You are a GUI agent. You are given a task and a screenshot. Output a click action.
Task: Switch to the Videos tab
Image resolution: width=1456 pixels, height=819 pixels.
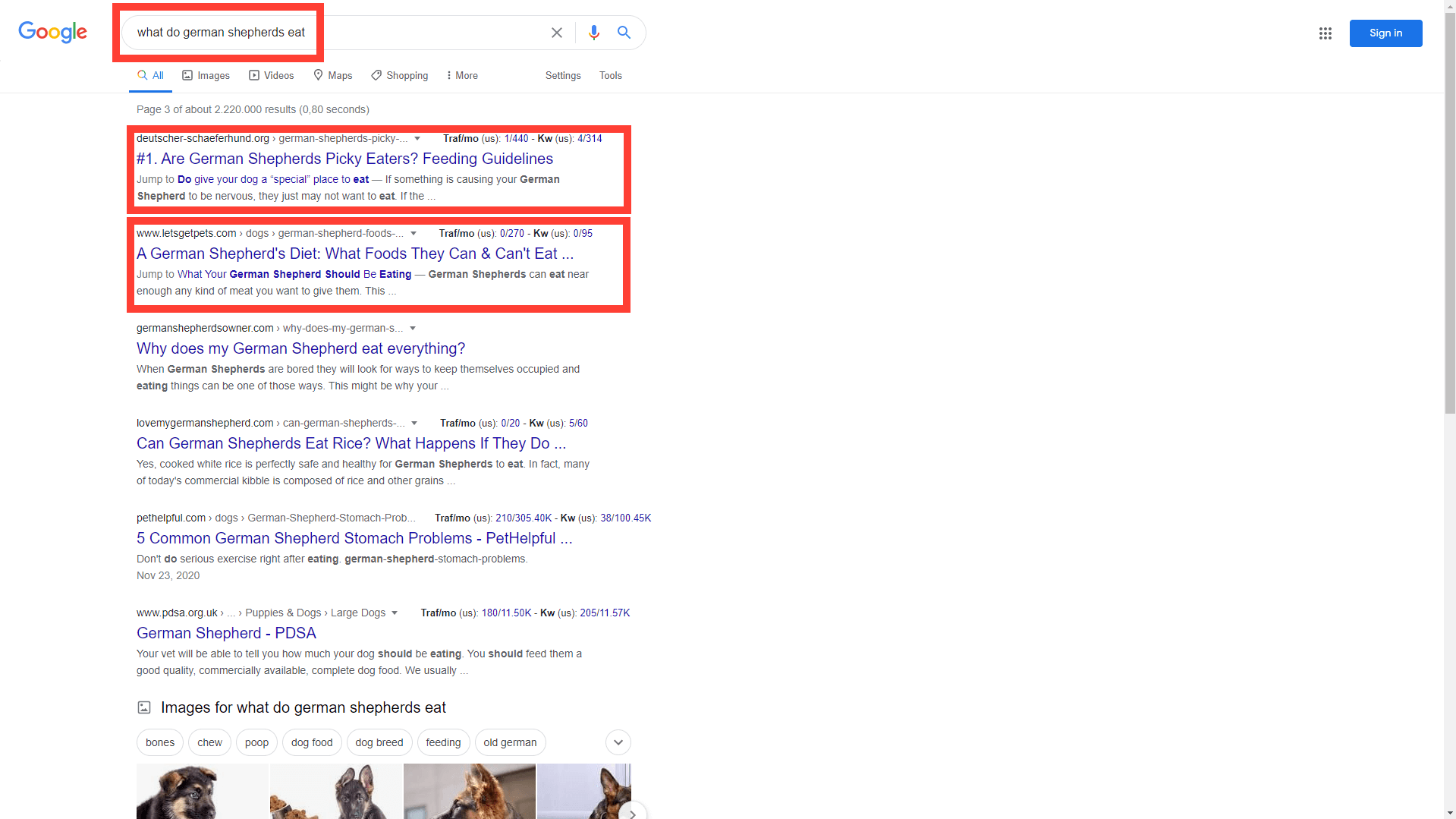click(x=271, y=75)
